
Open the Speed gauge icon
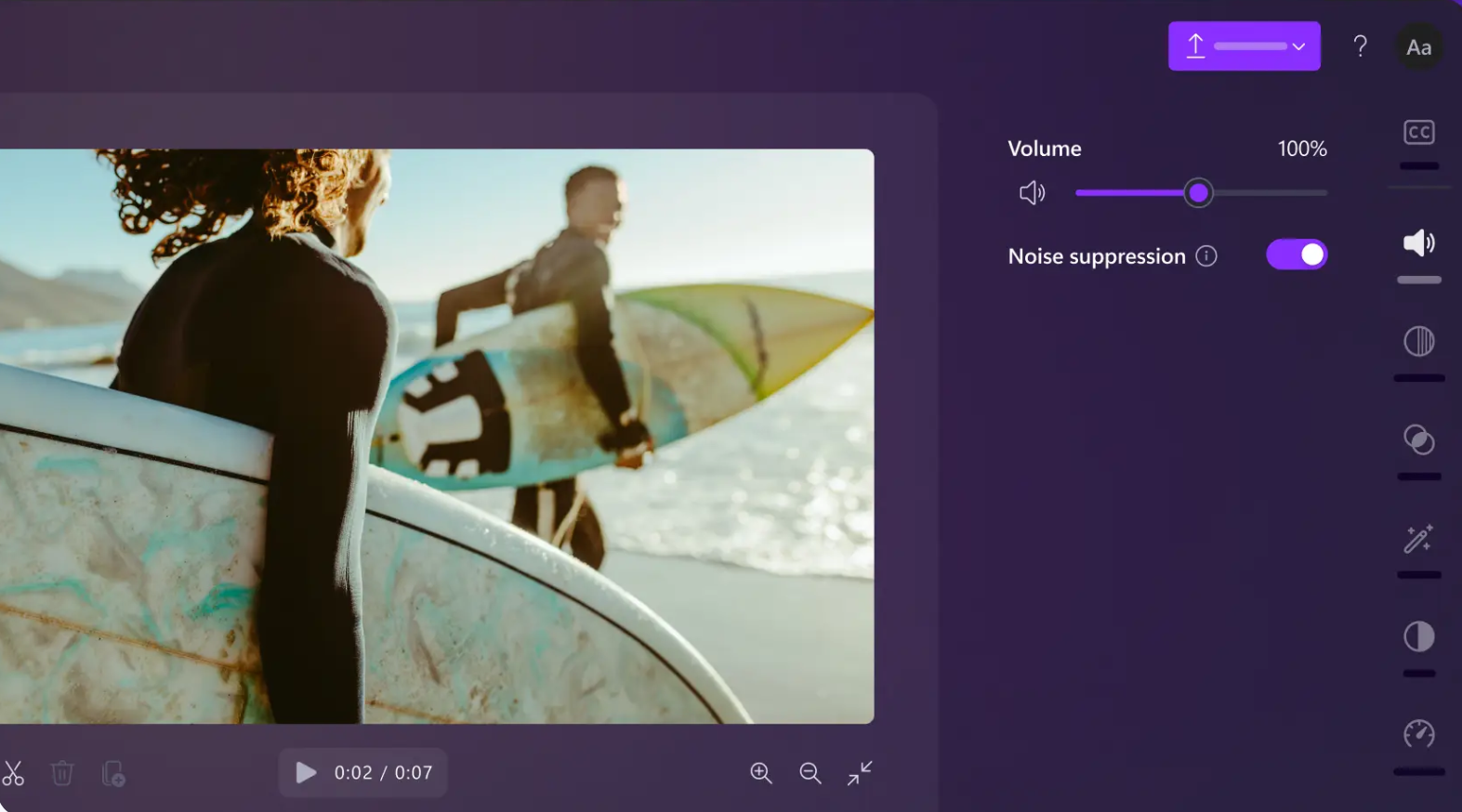(1418, 734)
